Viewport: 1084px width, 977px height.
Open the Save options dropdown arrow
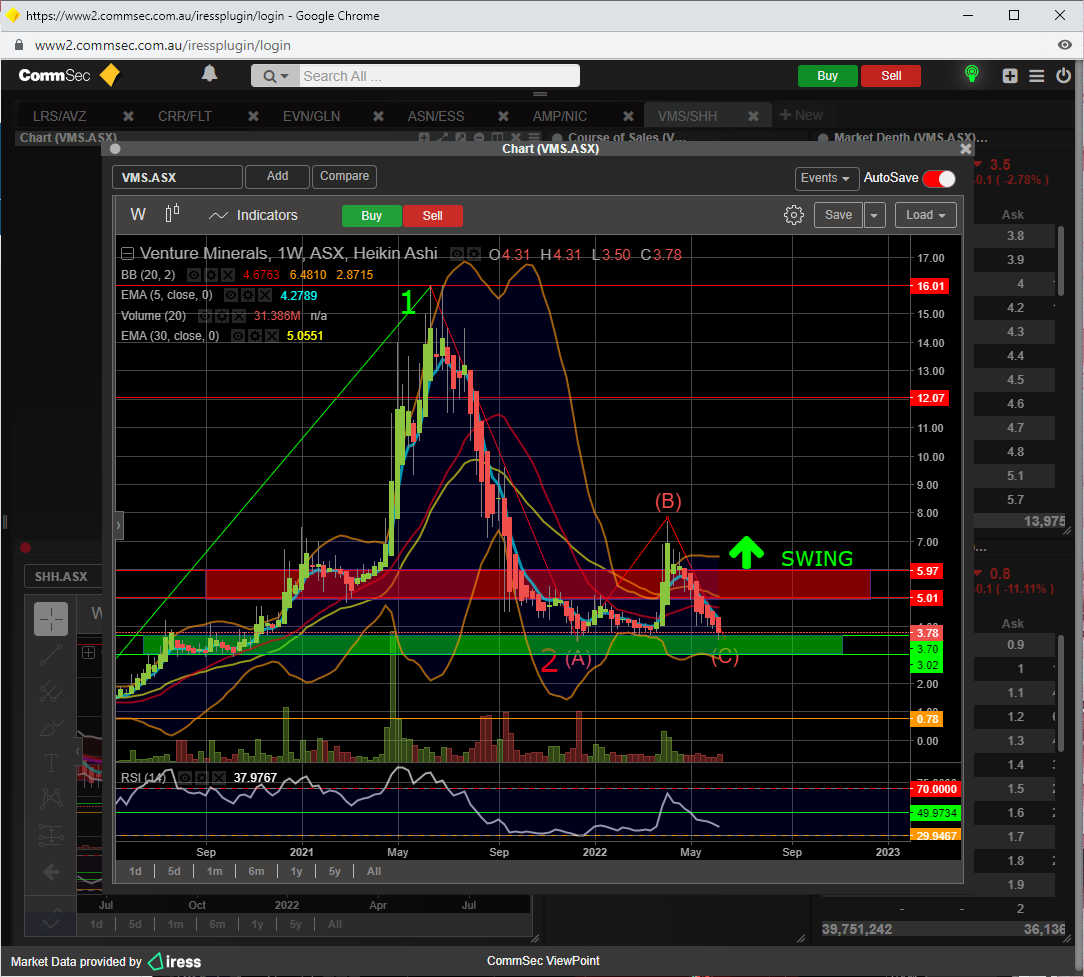coord(874,215)
